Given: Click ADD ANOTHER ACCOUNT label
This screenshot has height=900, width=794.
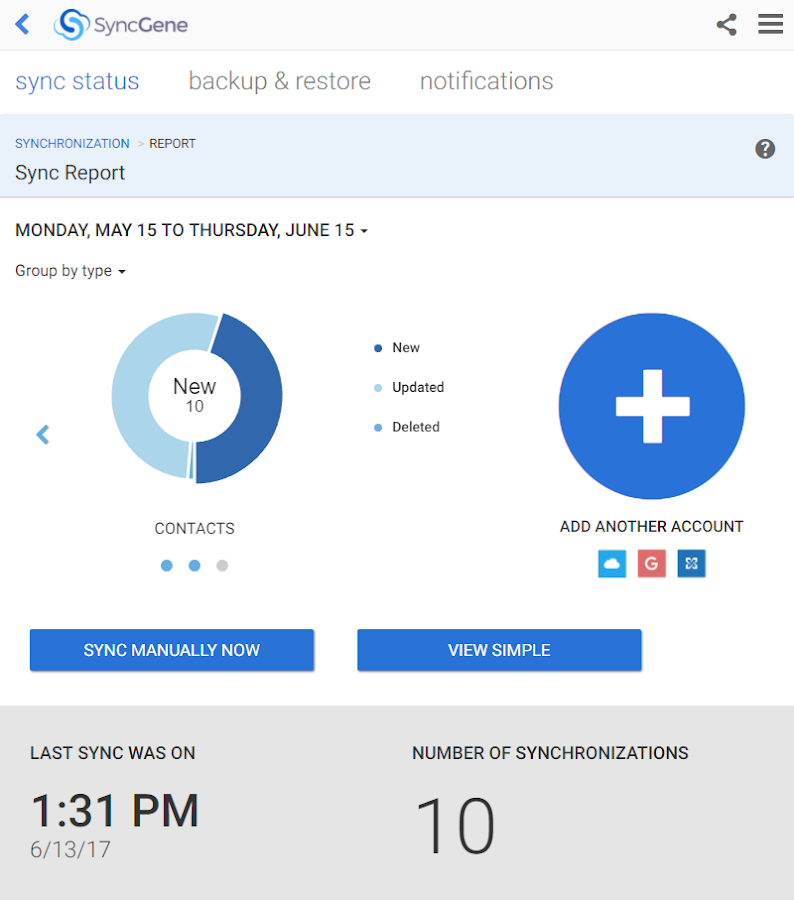Looking at the screenshot, I should point(652,526).
